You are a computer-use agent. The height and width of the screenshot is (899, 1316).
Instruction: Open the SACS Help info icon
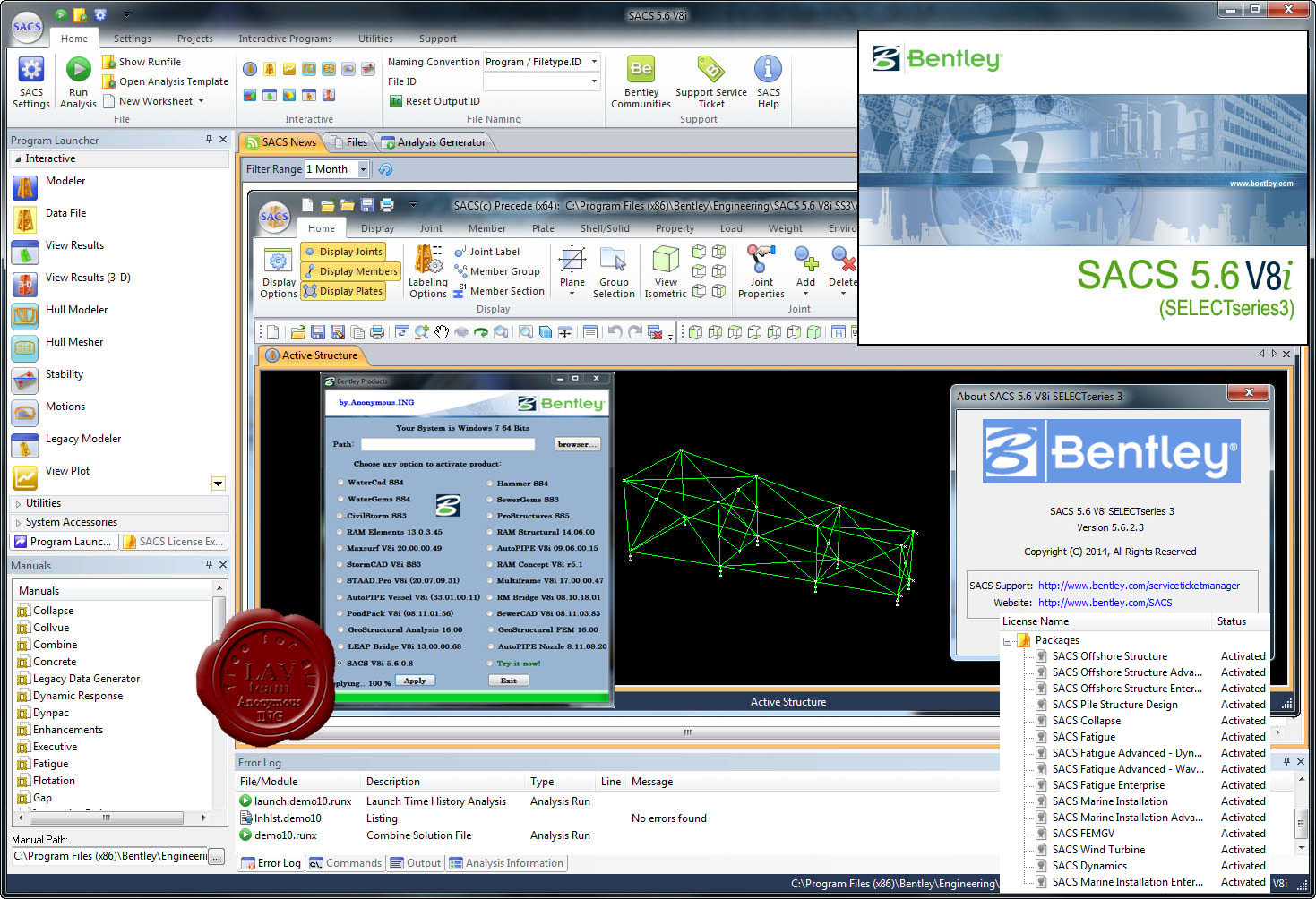click(768, 69)
